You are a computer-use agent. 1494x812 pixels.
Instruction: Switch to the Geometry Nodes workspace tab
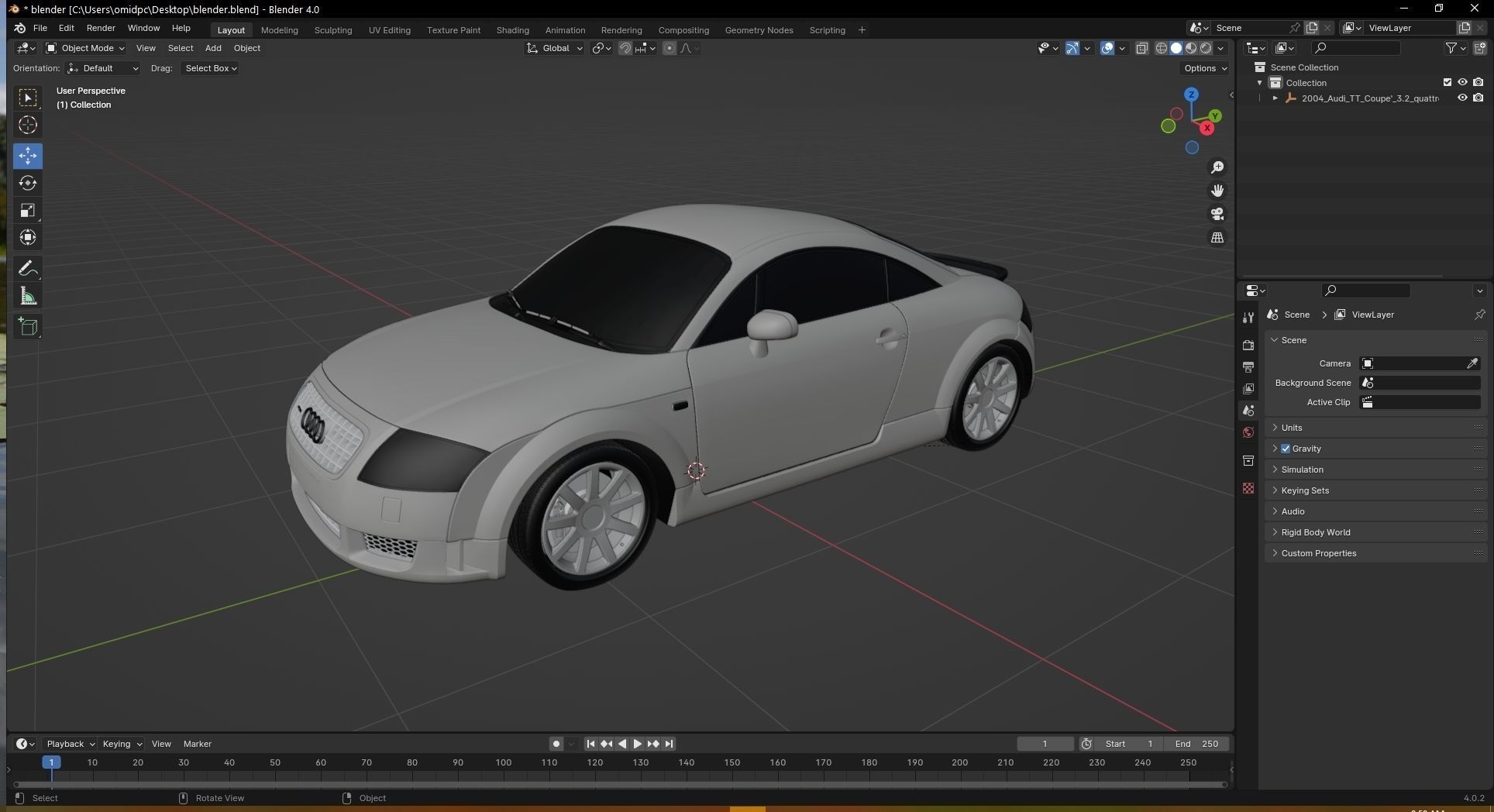point(759,30)
